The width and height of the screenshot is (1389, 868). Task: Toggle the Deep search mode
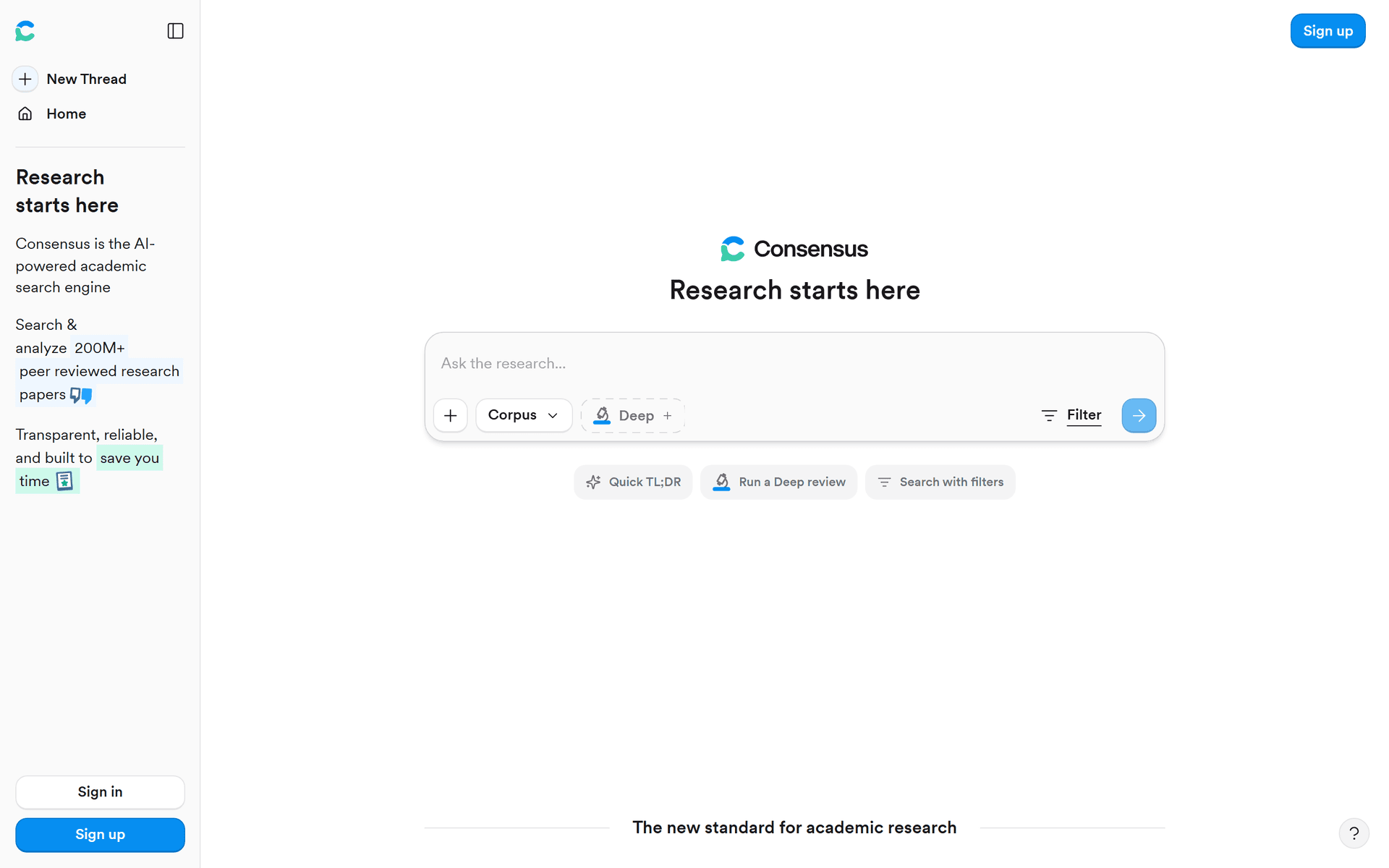pos(633,415)
